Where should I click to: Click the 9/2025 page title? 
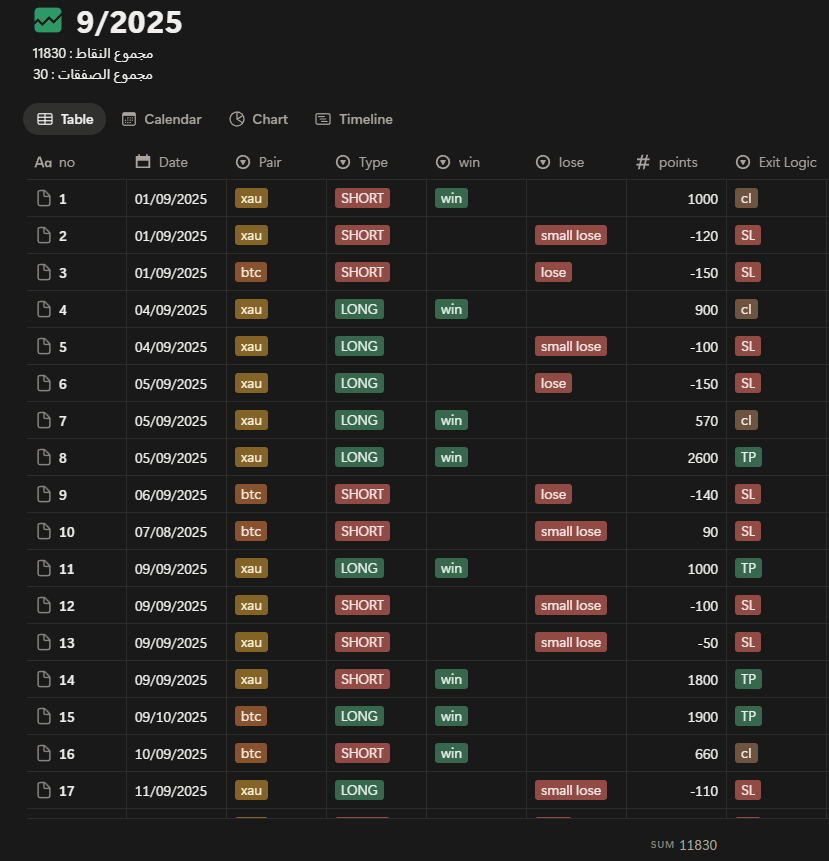pos(129,21)
